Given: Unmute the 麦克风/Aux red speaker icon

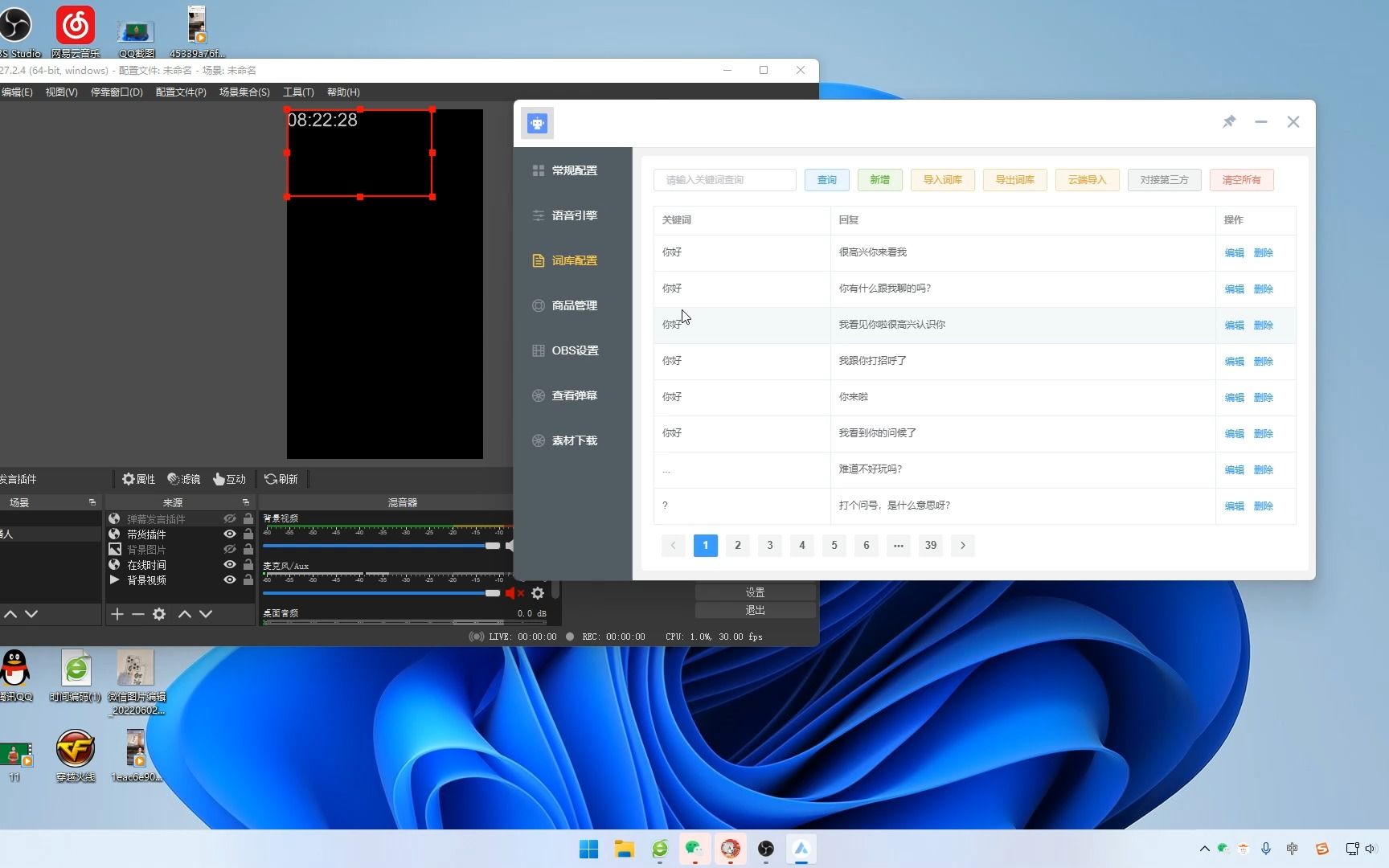Looking at the screenshot, I should (x=514, y=593).
